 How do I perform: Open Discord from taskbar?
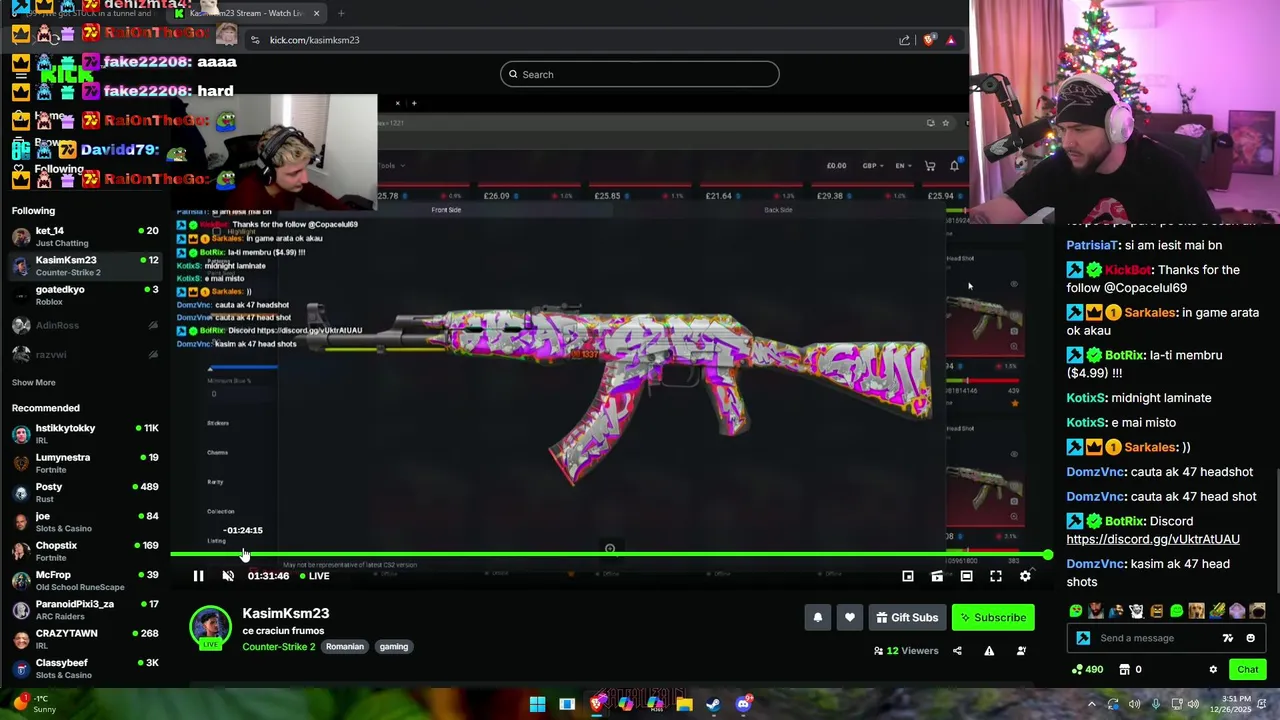(743, 704)
